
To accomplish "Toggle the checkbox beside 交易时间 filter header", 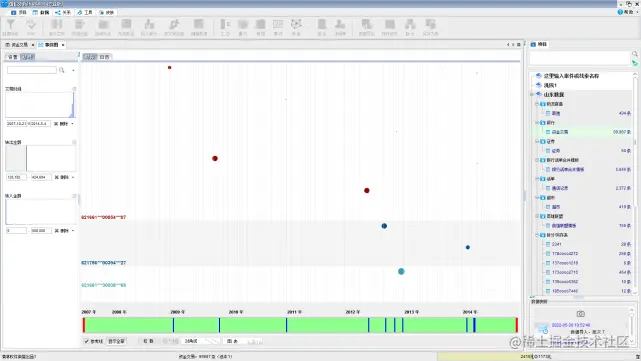I will [74, 89].
